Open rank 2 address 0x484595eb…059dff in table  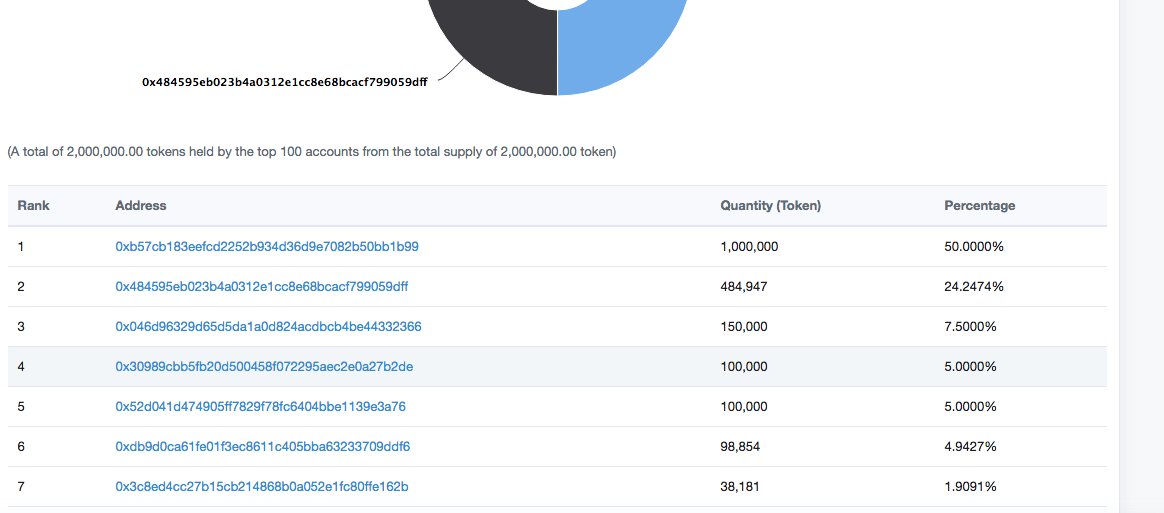(261, 286)
